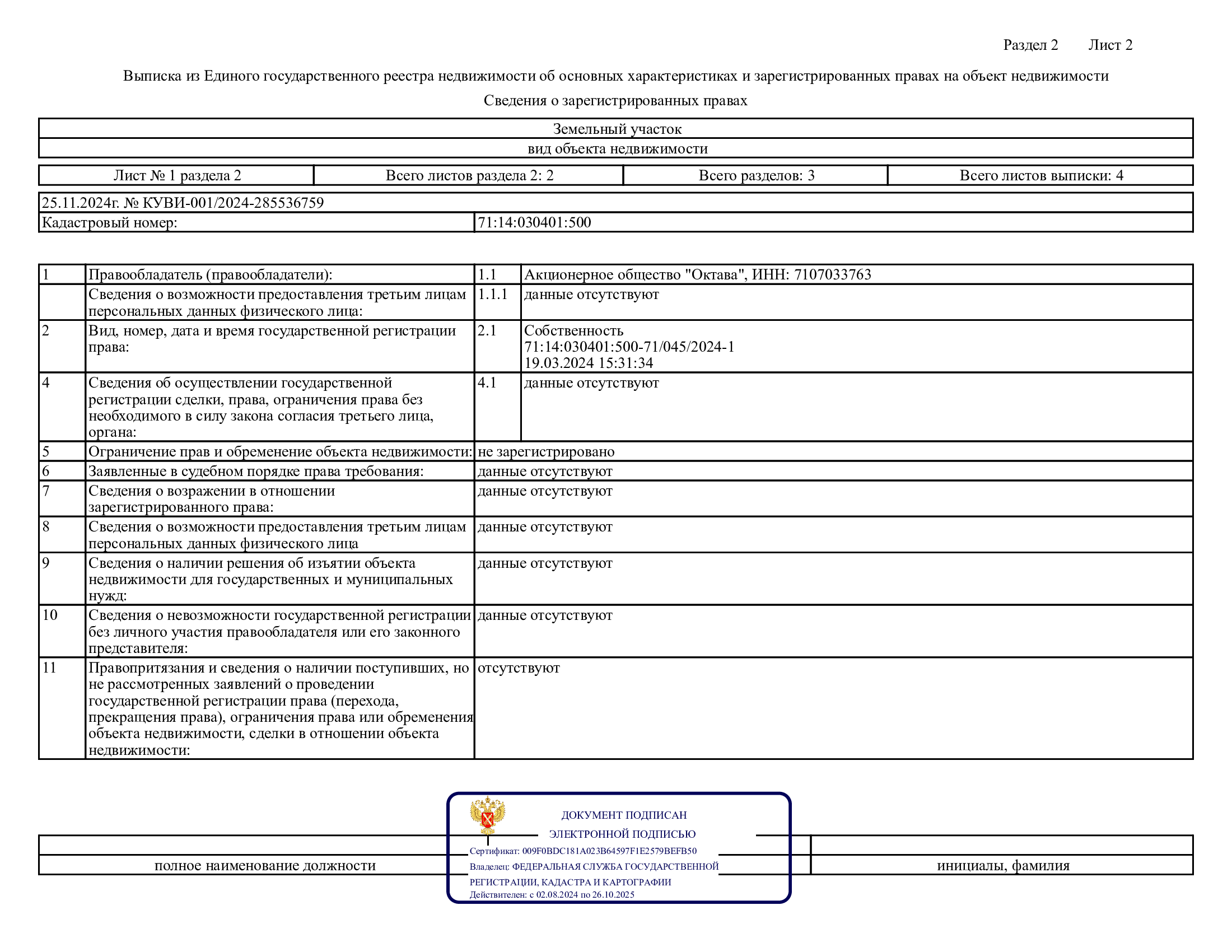Click 'Всего листов раздела 2: 2' cell

tap(469, 175)
